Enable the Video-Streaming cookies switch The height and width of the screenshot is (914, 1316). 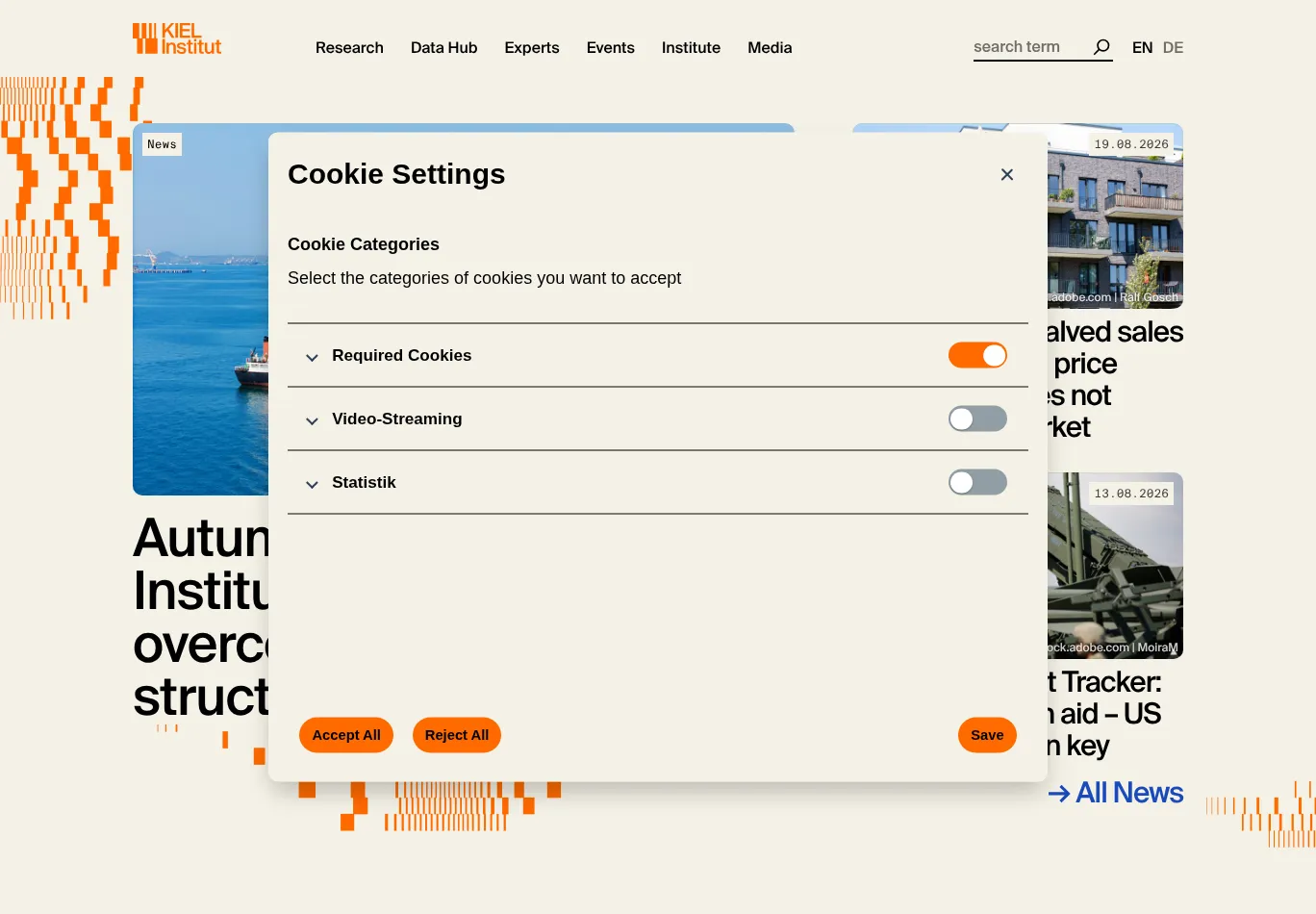[x=977, y=419]
